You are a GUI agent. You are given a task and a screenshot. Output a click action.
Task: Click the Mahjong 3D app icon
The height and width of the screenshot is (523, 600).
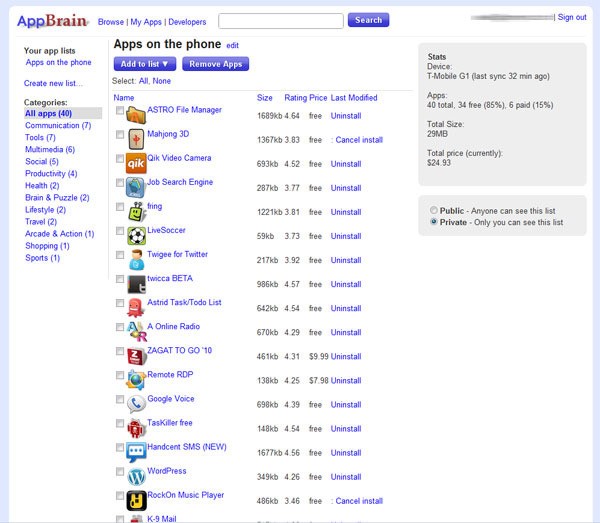[x=136, y=139]
